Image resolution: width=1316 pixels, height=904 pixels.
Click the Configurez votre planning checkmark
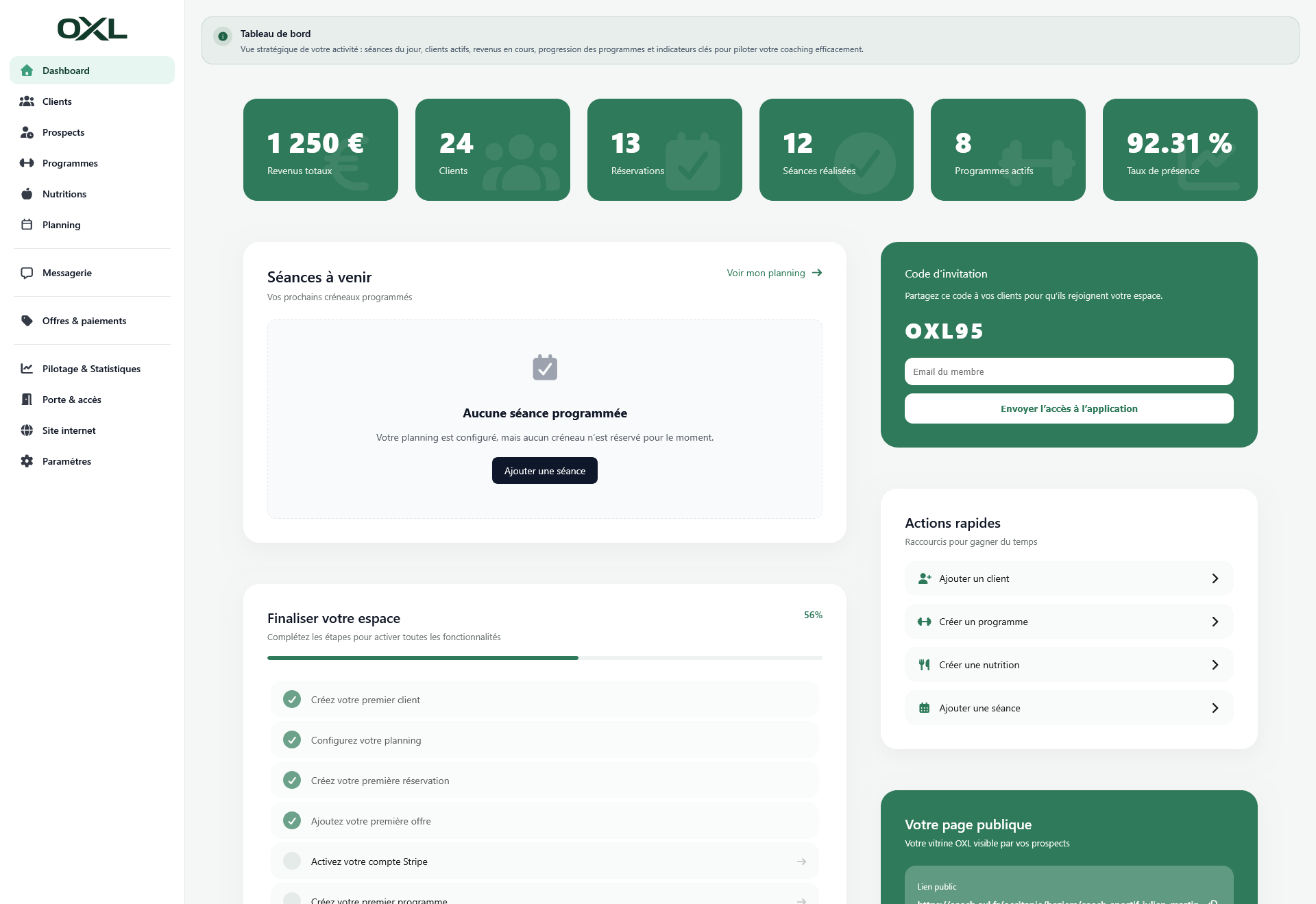pos(292,740)
